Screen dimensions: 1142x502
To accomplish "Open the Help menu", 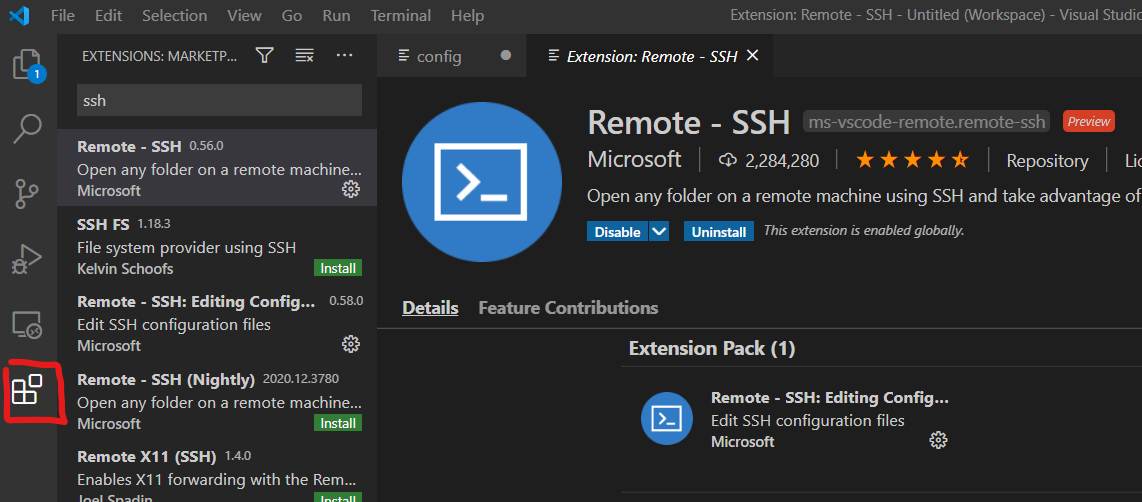I will point(467,15).
